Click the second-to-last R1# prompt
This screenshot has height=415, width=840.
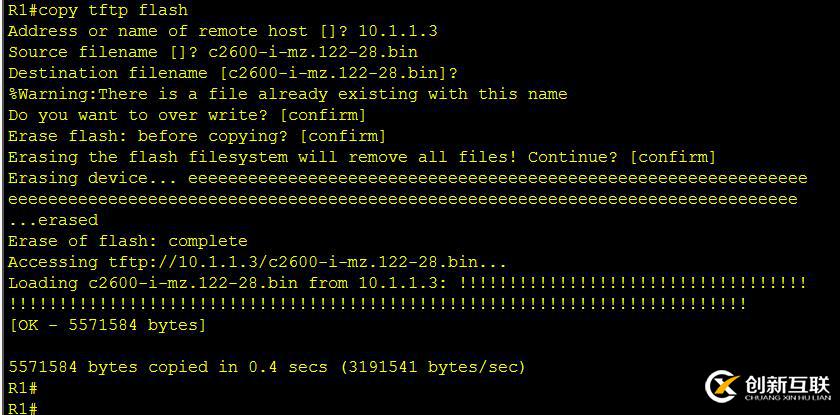(22, 388)
